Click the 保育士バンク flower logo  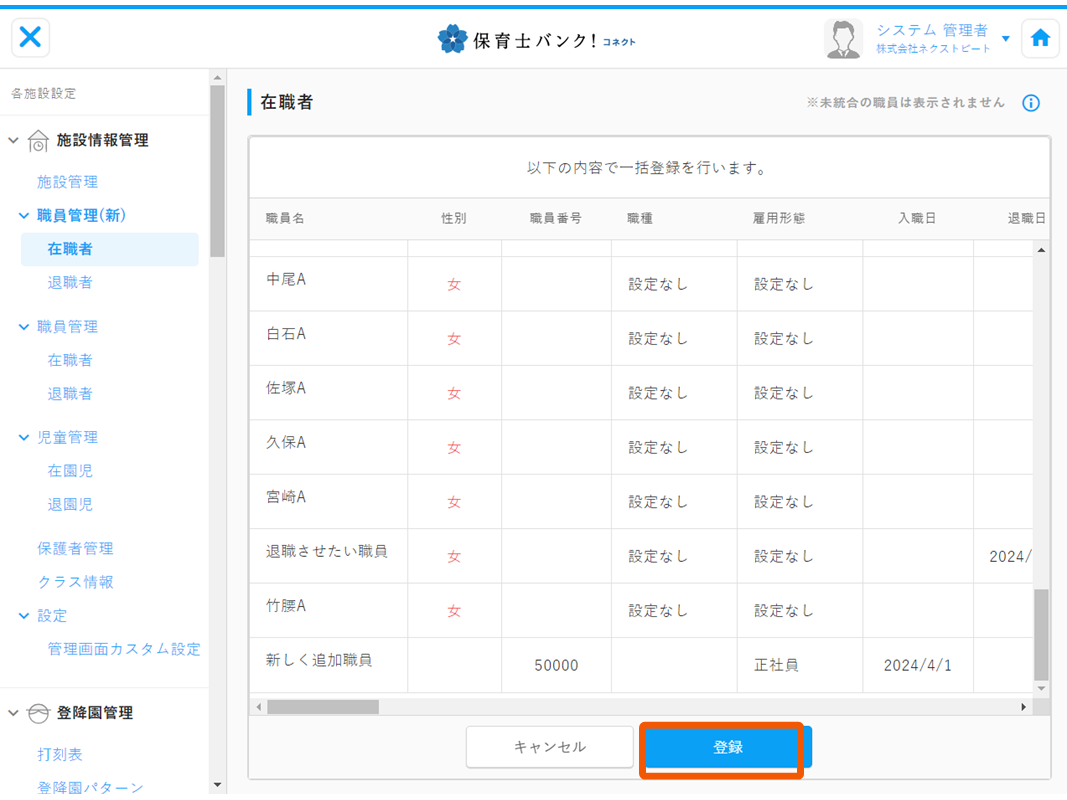(452, 39)
